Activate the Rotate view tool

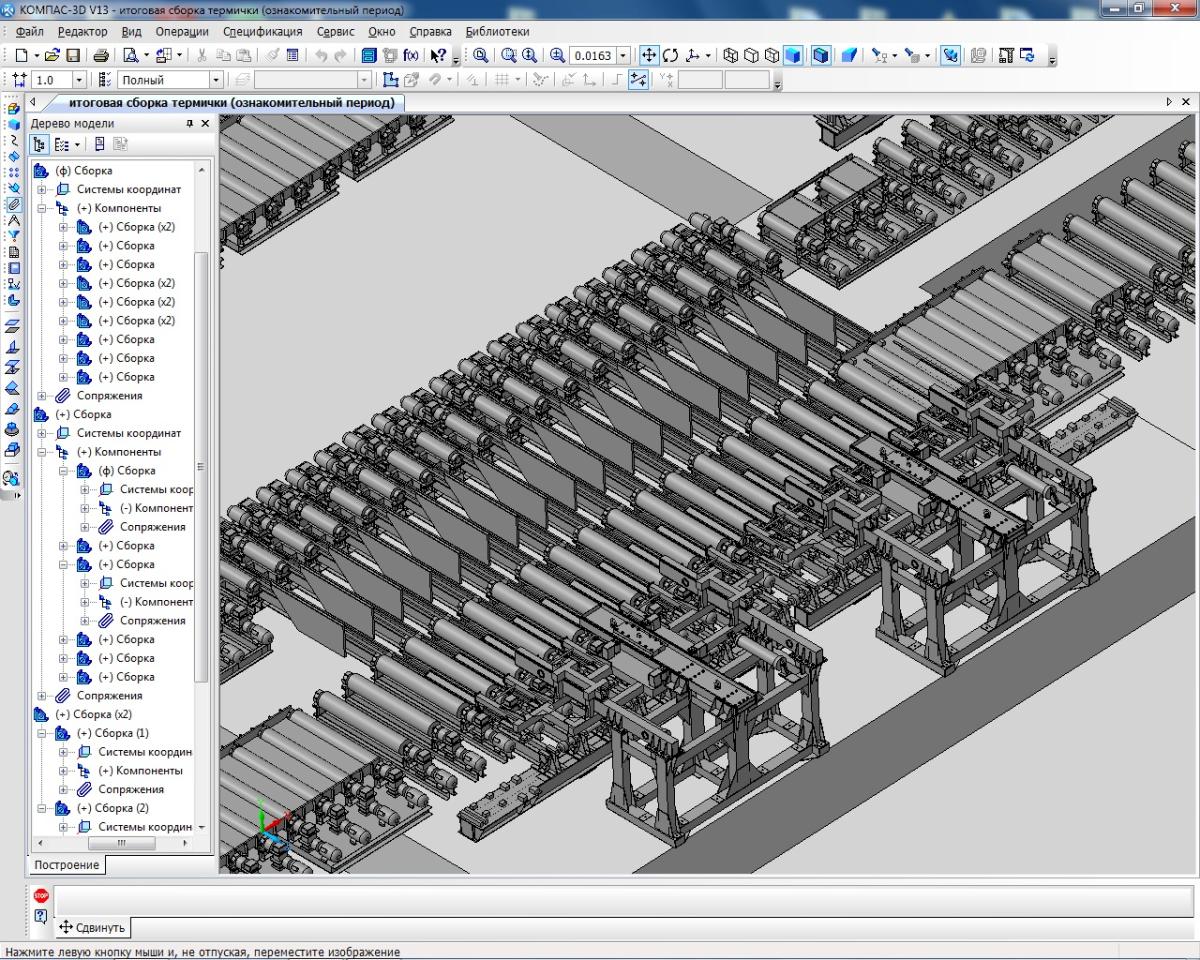(x=670, y=56)
